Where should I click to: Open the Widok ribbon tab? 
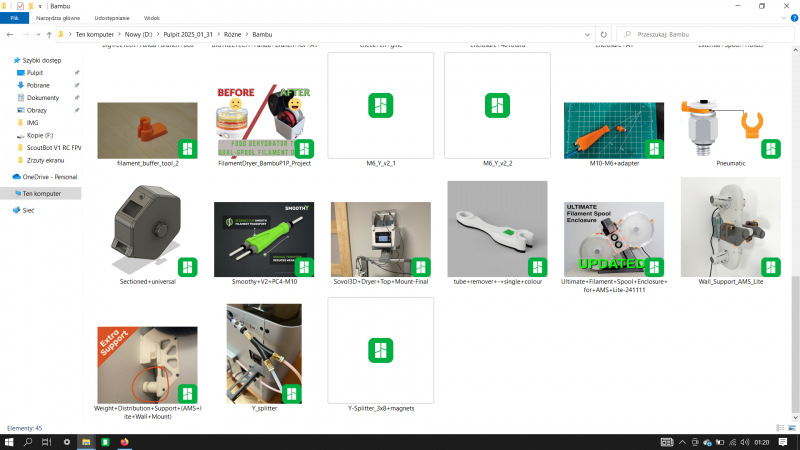point(152,18)
